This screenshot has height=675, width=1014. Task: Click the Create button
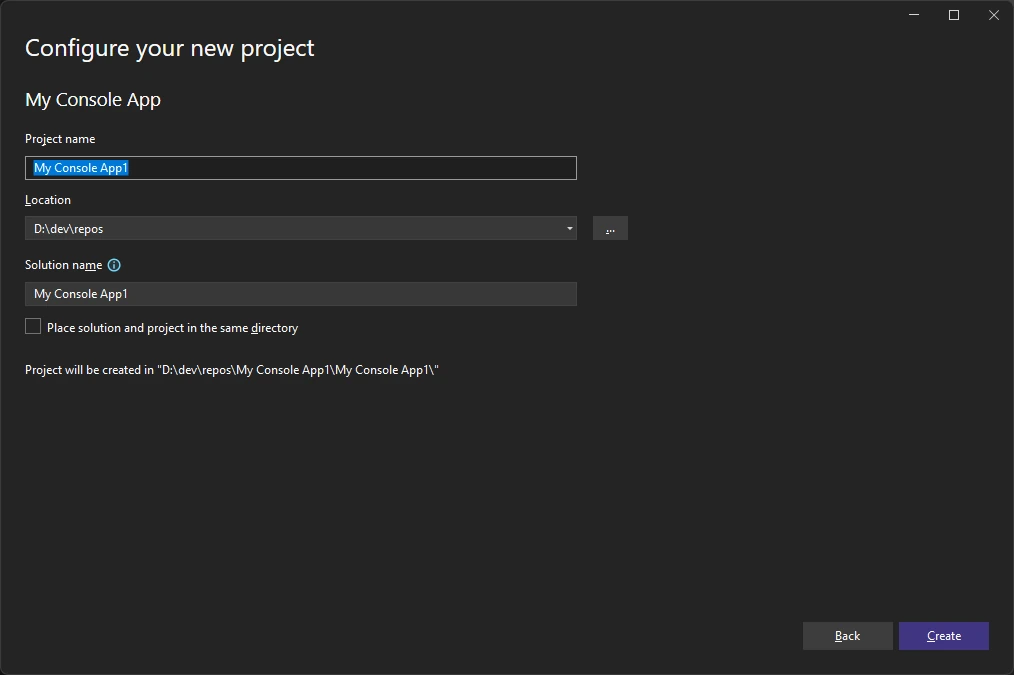tap(943, 635)
